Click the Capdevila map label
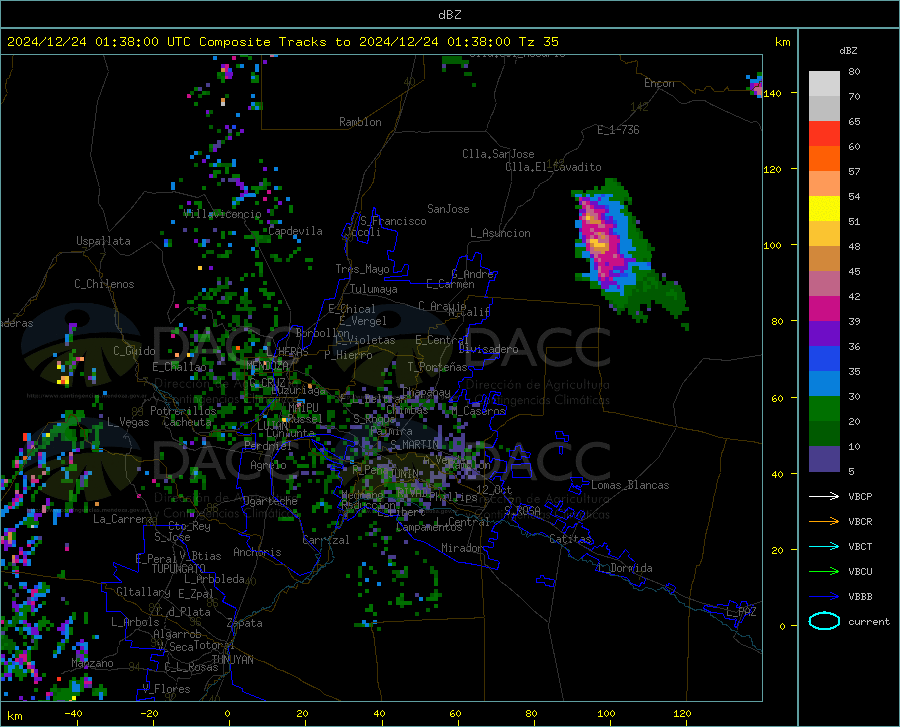This screenshot has height=727, width=900. (x=296, y=231)
